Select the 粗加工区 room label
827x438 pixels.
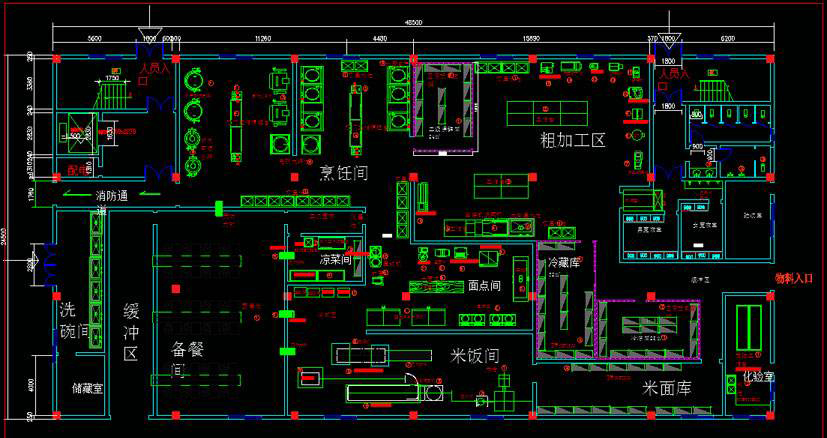click(573, 139)
